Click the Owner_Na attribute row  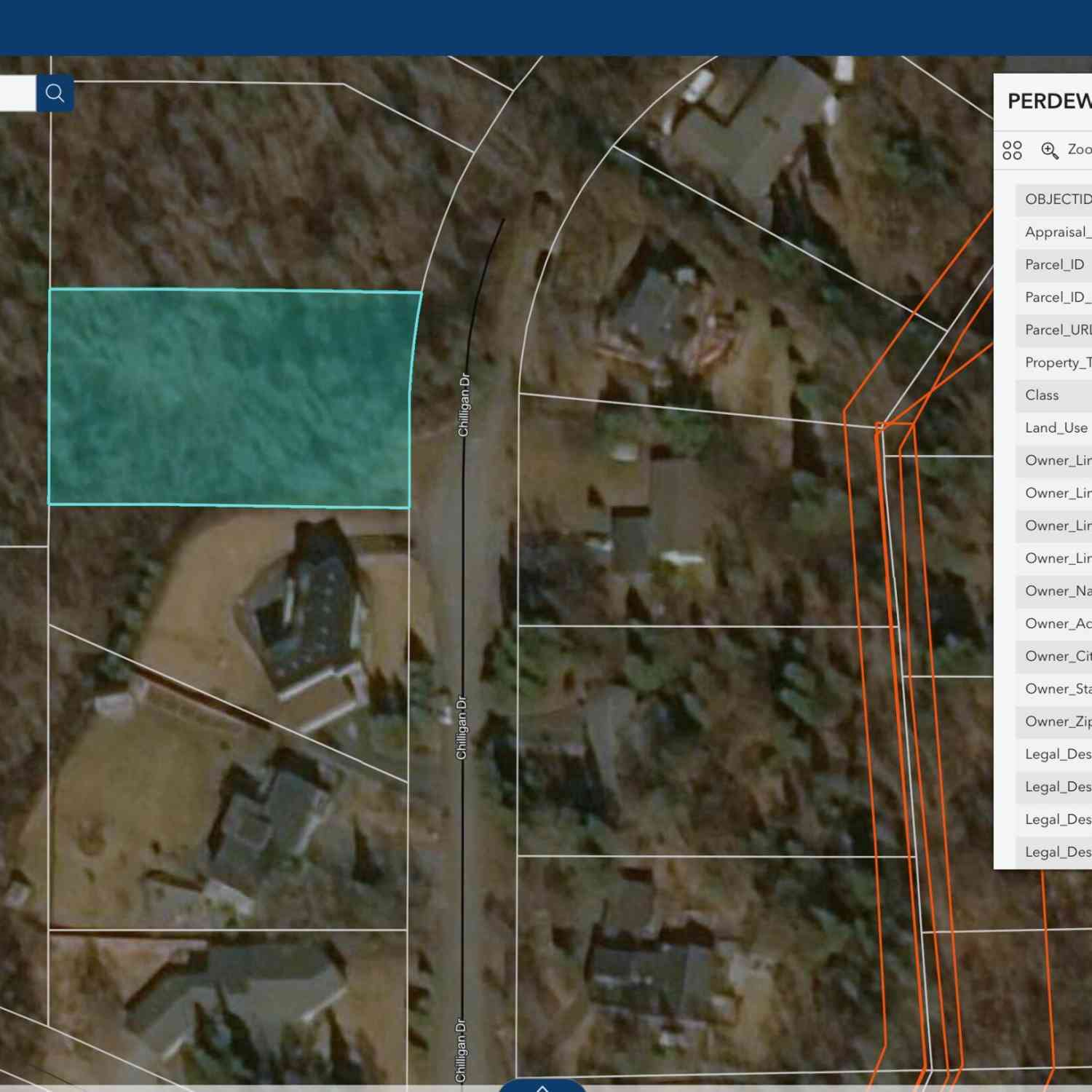click(x=1054, y=591)
